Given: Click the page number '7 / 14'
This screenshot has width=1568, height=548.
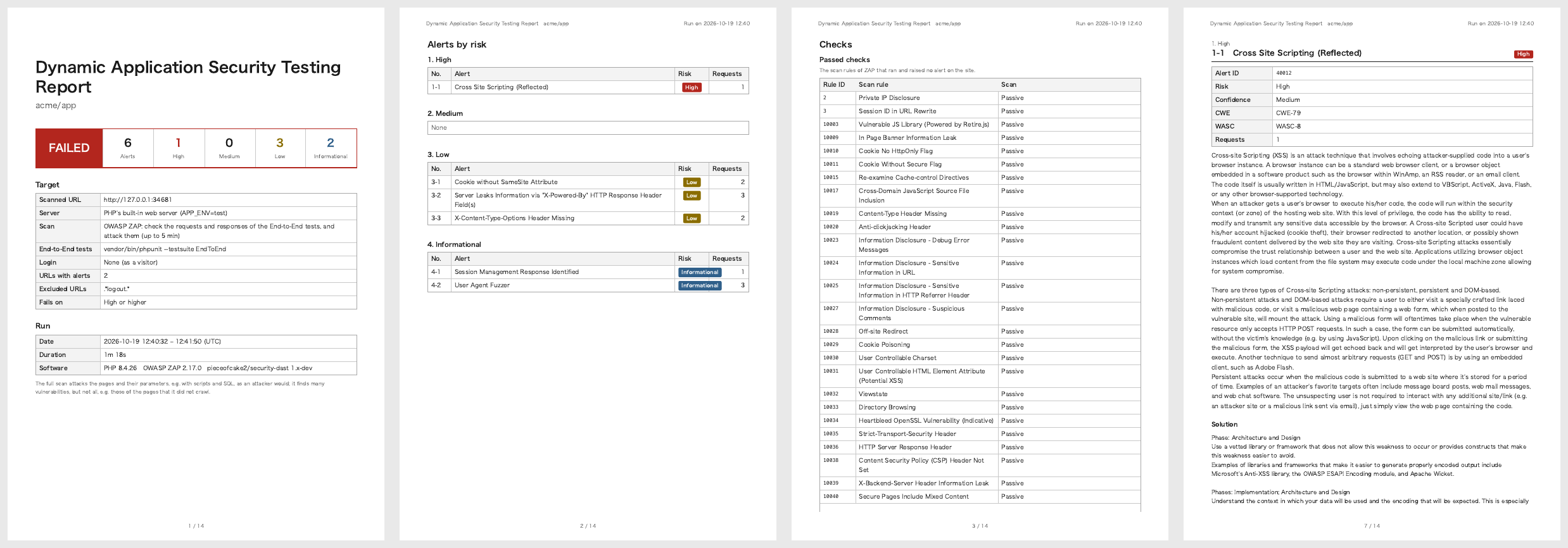Looking at the screenshot, I should click(x=1372, y=526).
